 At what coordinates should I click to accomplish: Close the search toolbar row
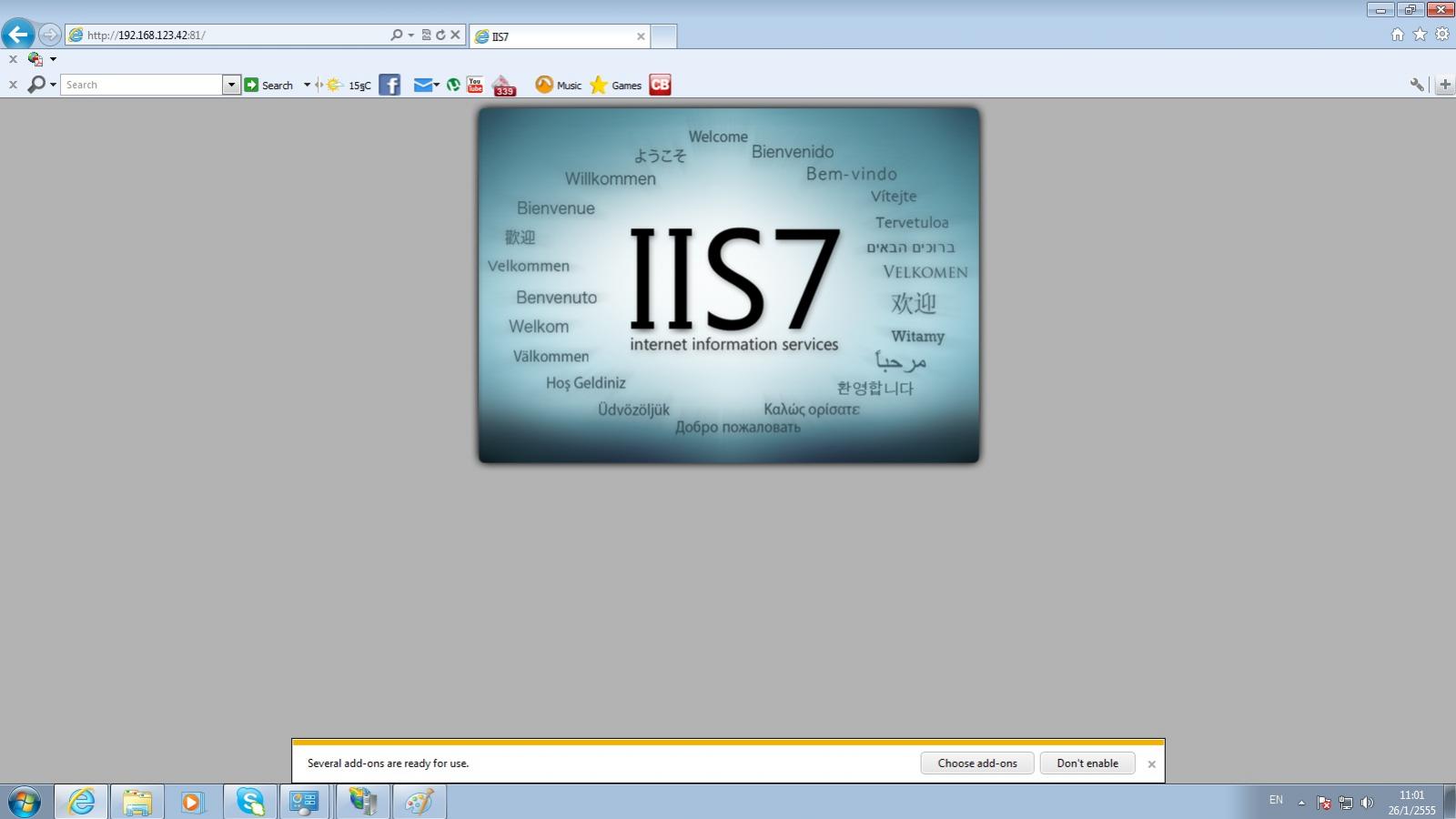pyautogui.click(x=13, y=85)
